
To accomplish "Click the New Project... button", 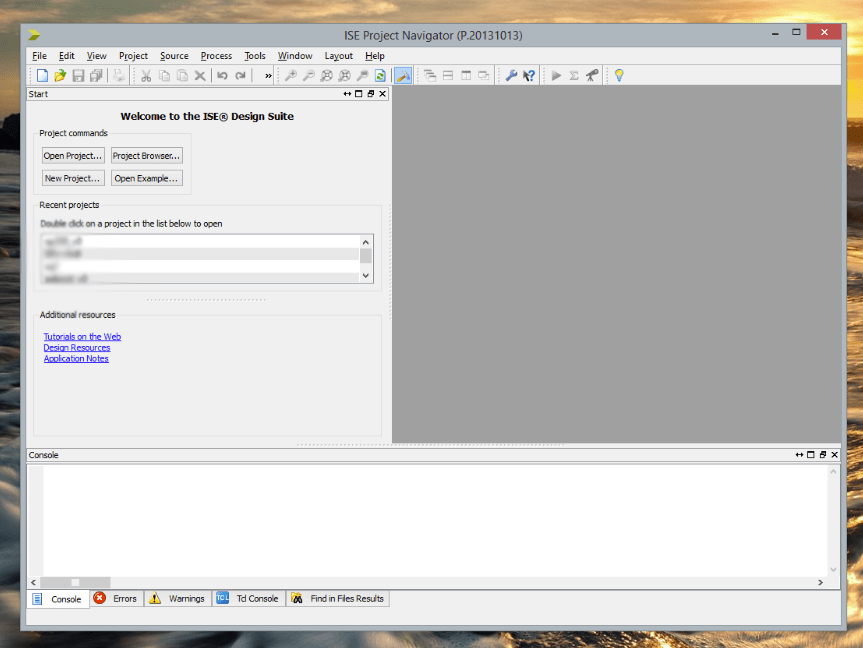I will tap(72, 178).
